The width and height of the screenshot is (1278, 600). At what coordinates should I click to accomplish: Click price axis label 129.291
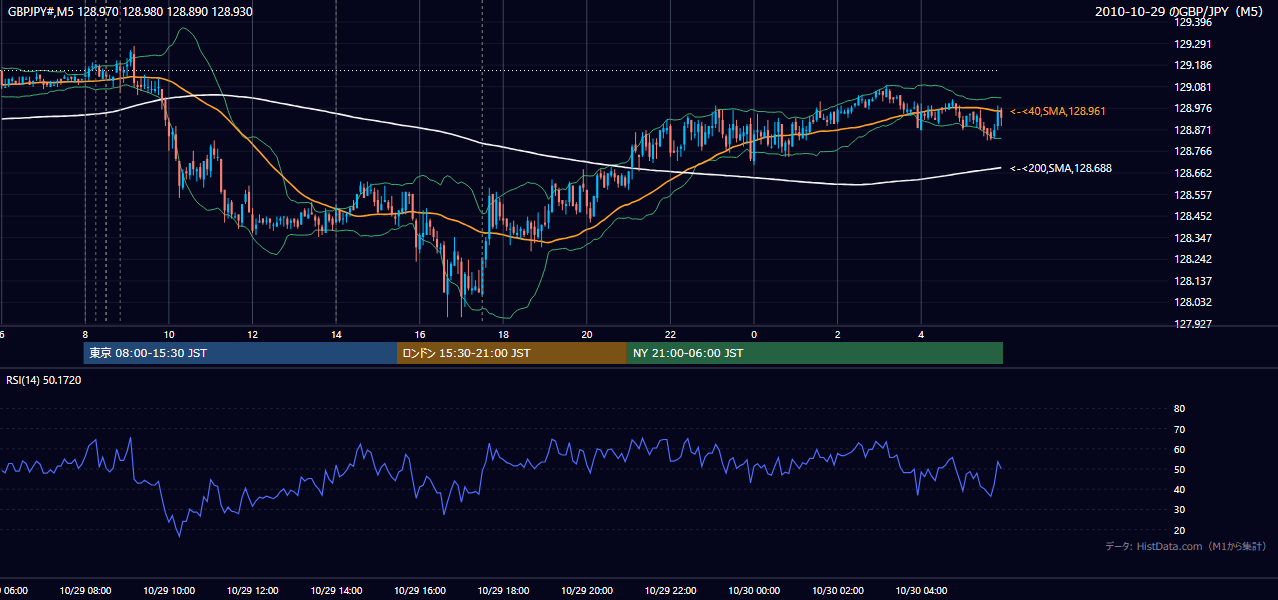(1192, 44)
